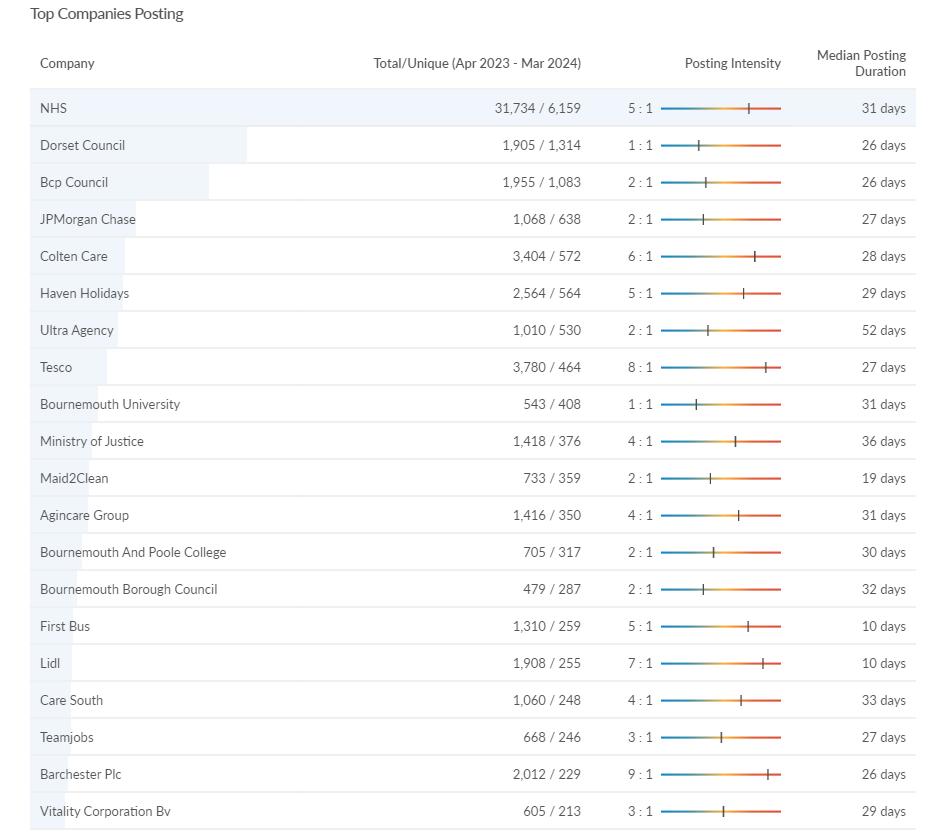Select the NHS company row name

53,109
